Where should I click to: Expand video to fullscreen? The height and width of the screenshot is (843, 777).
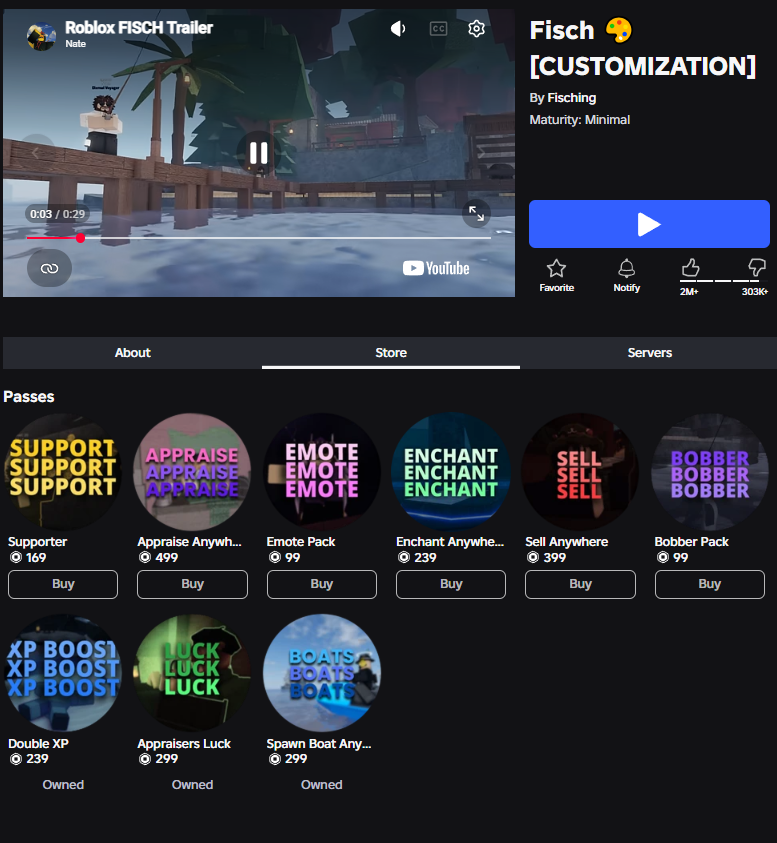coord(476,213)
